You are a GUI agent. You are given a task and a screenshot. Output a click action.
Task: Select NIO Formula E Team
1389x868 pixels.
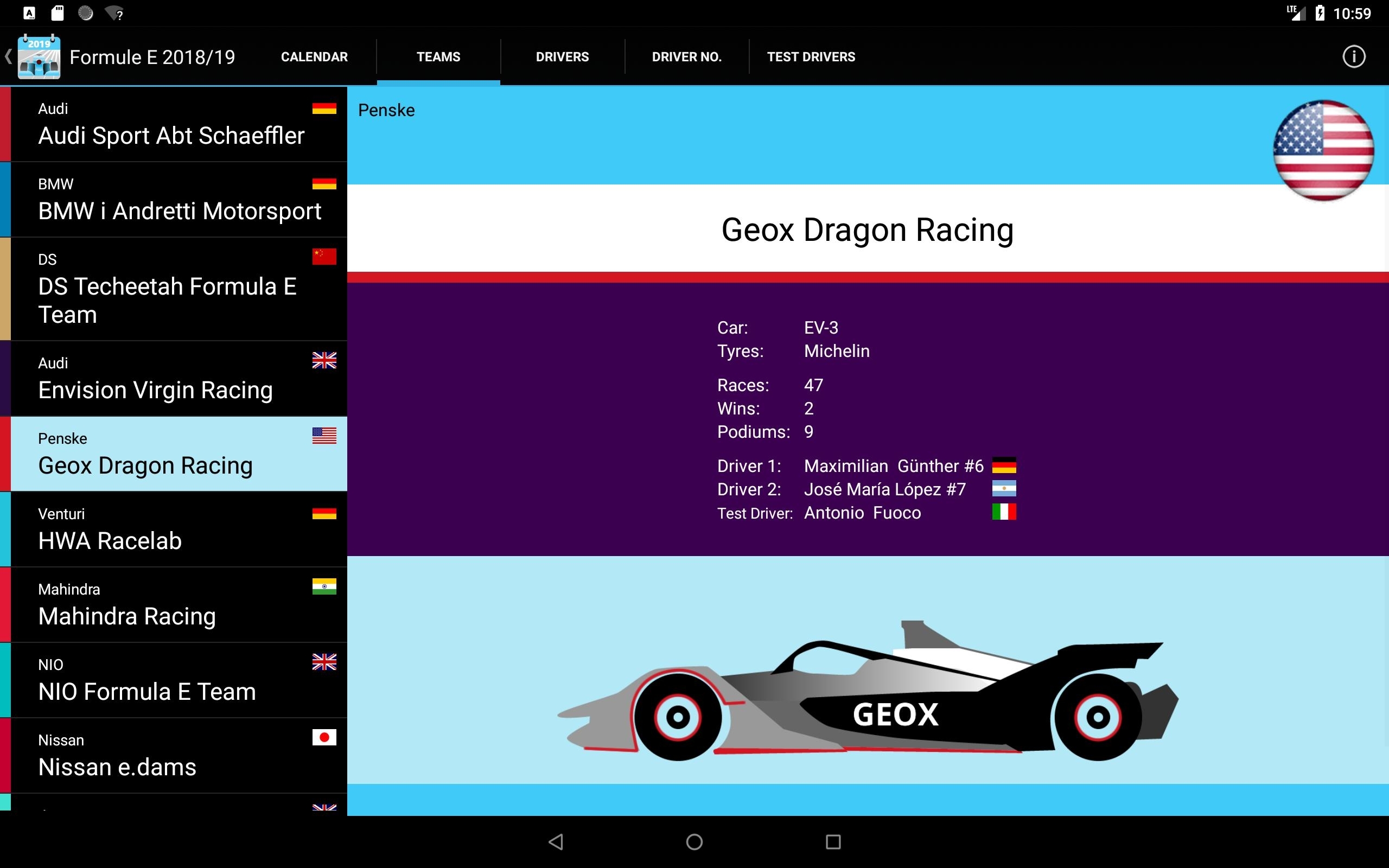(173, 680)
